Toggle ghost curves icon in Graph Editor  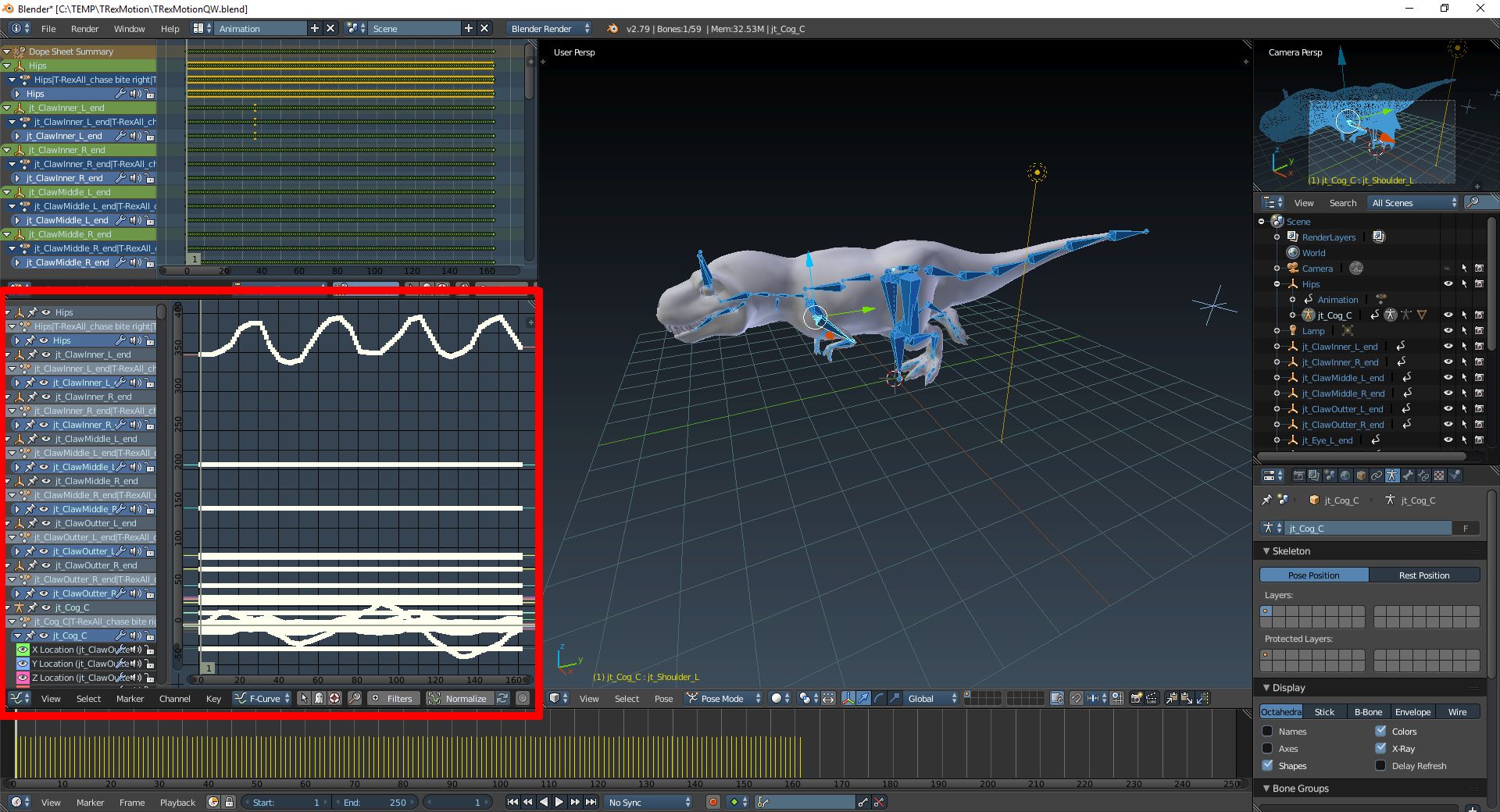[x=319, y=699]
